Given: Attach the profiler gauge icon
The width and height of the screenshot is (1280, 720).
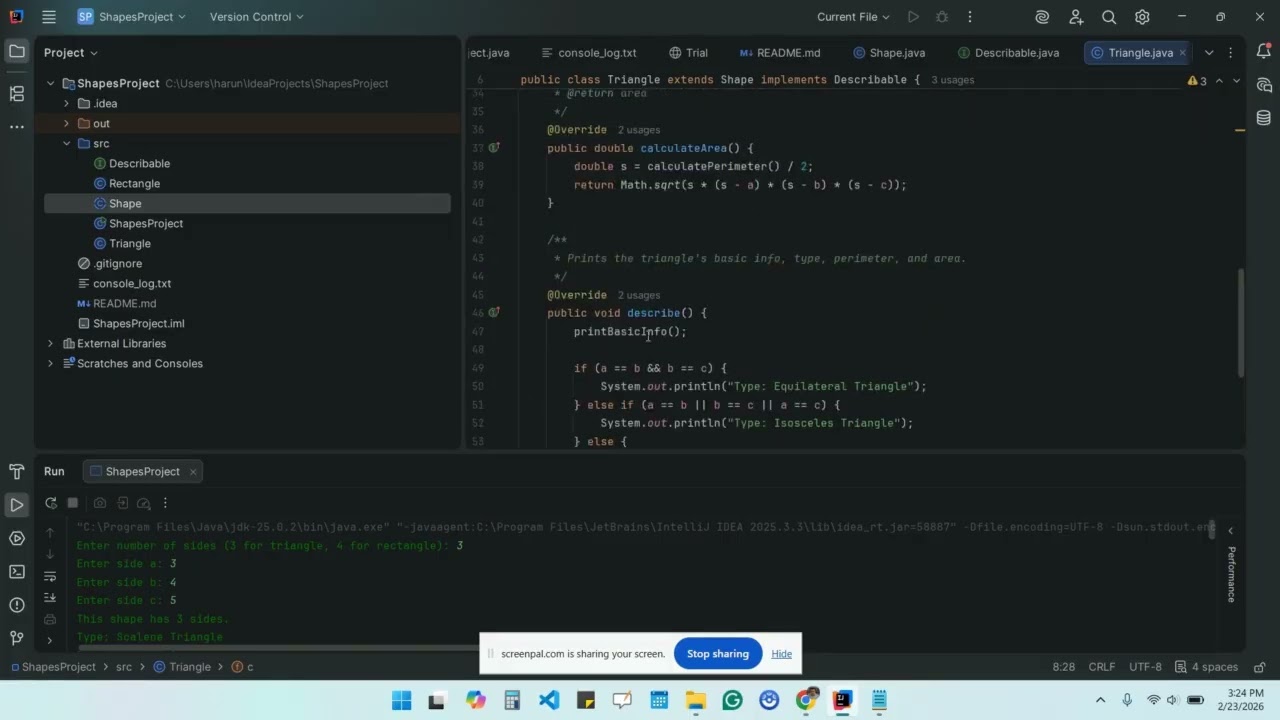Looking at the screenshot, I should pyautogui.click(x=143, y=503).
